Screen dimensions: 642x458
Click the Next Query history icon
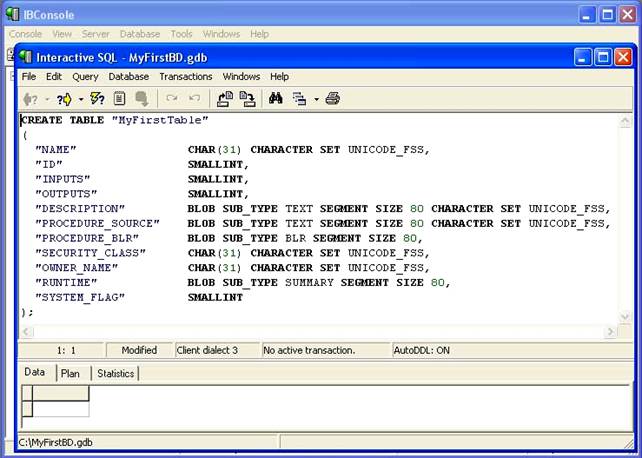(x=62, y=98)
